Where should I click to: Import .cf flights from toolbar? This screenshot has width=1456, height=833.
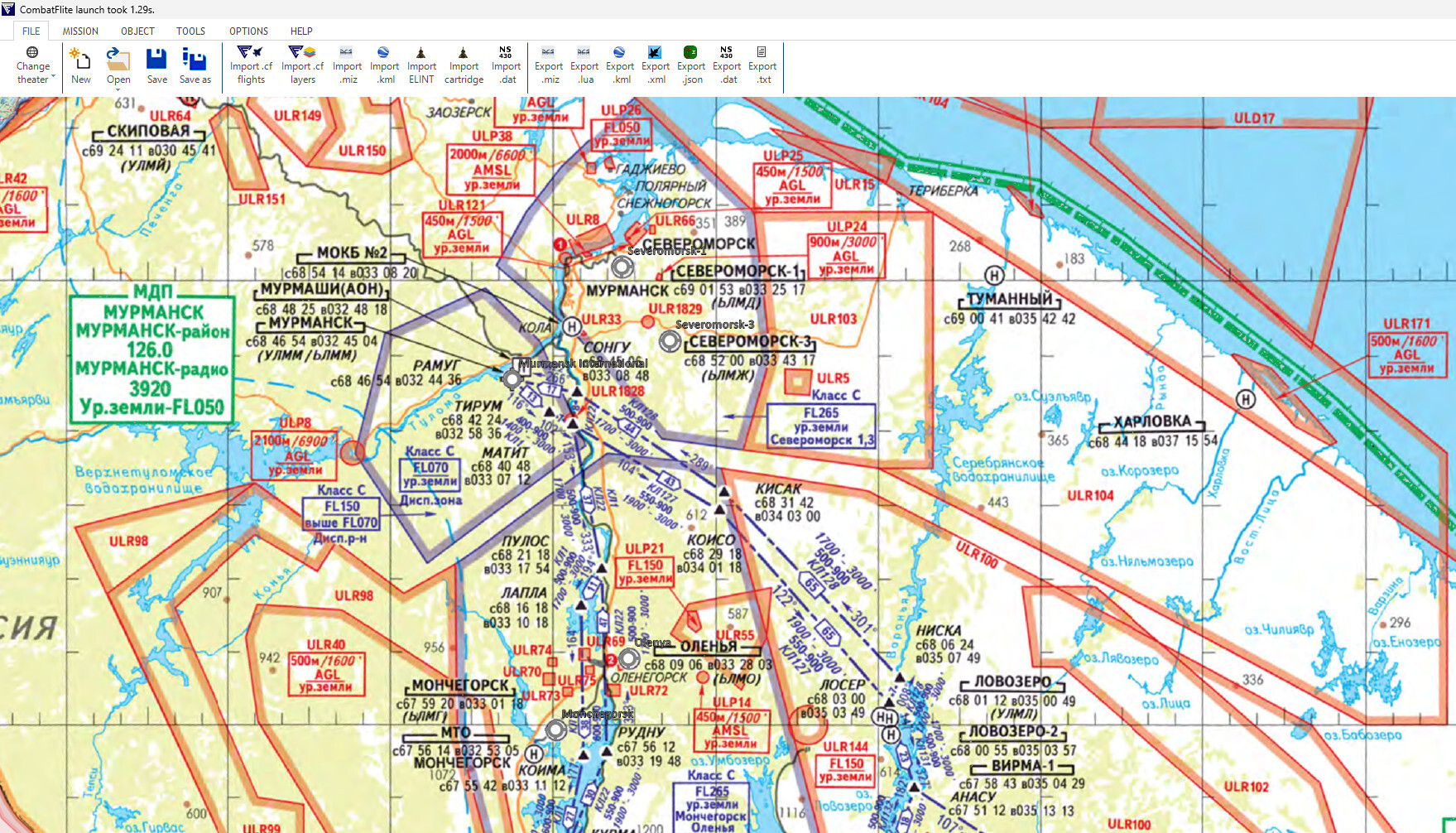(x=251, y=65)
